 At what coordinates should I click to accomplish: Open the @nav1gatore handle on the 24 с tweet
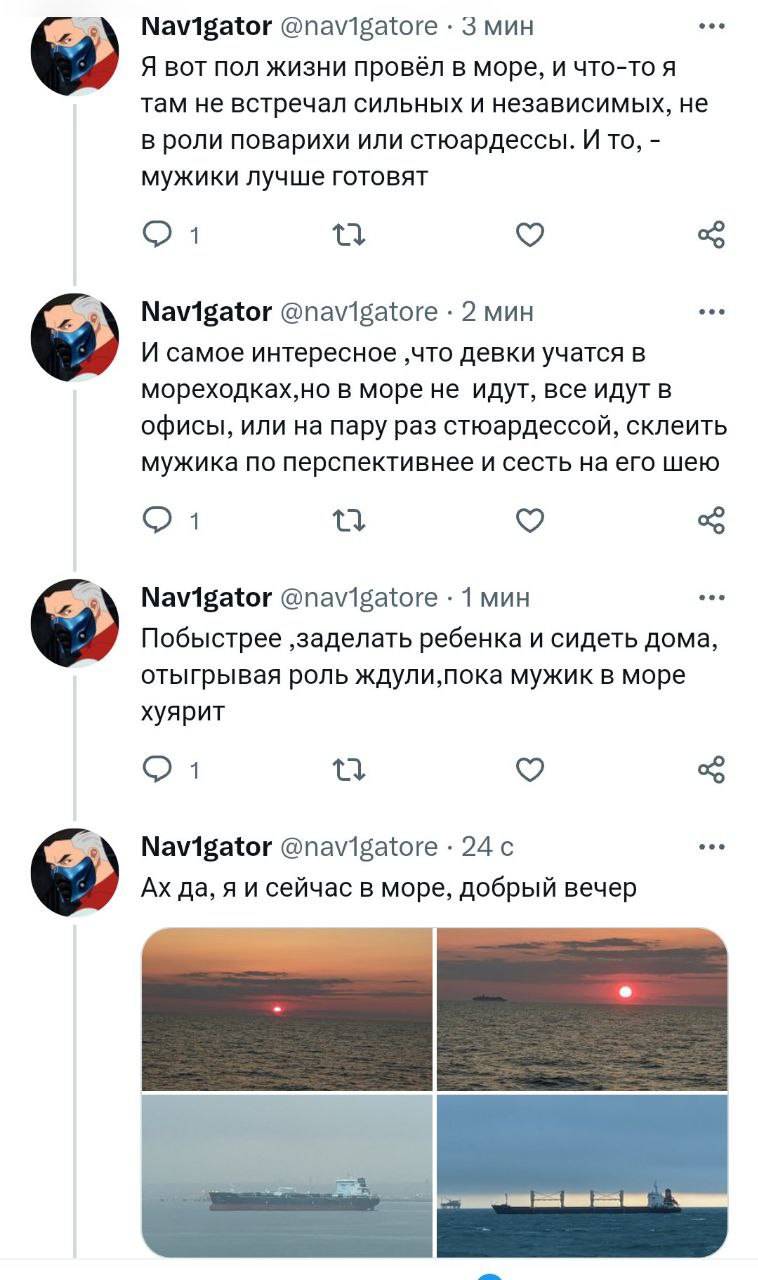[x=359, y=847]
